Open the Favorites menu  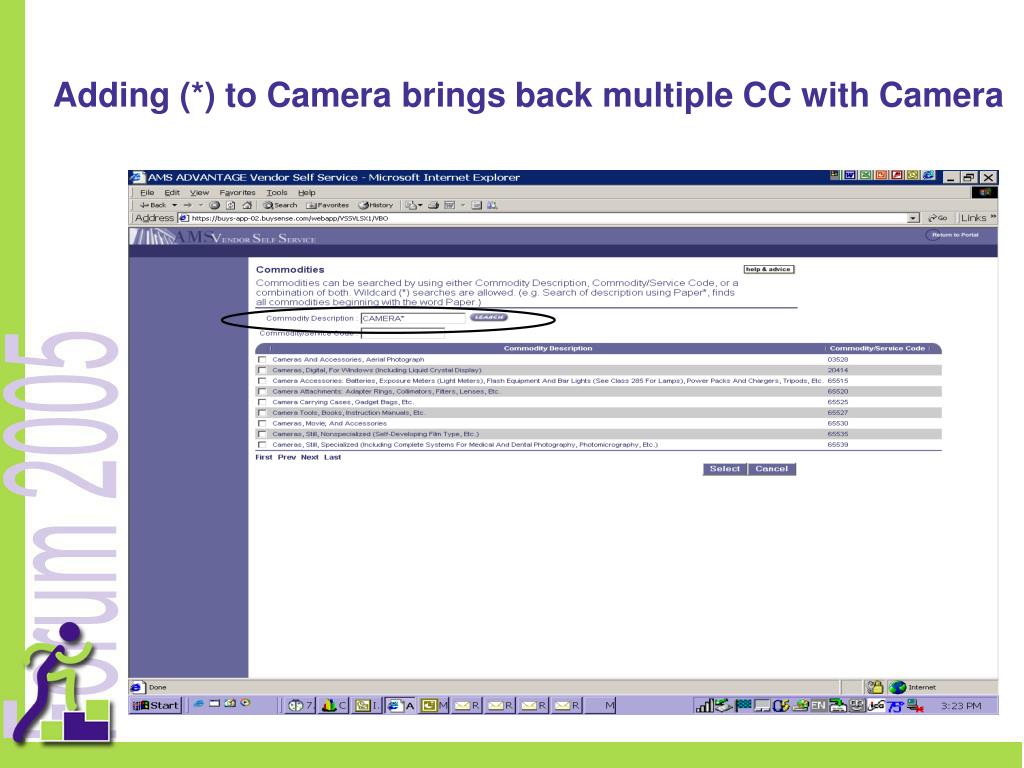pos(237,193)
